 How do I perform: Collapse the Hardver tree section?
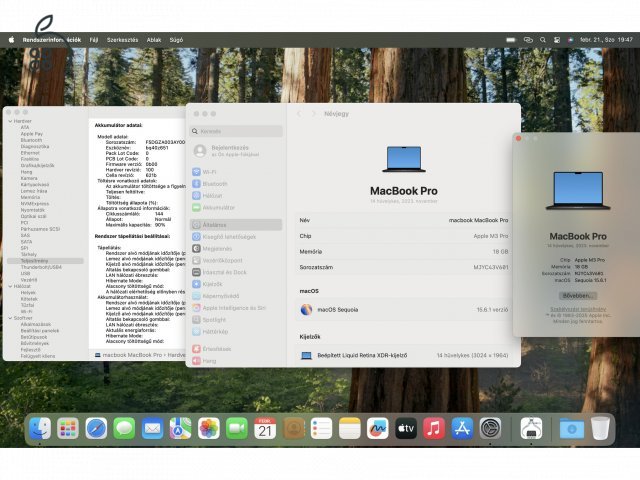10,121
